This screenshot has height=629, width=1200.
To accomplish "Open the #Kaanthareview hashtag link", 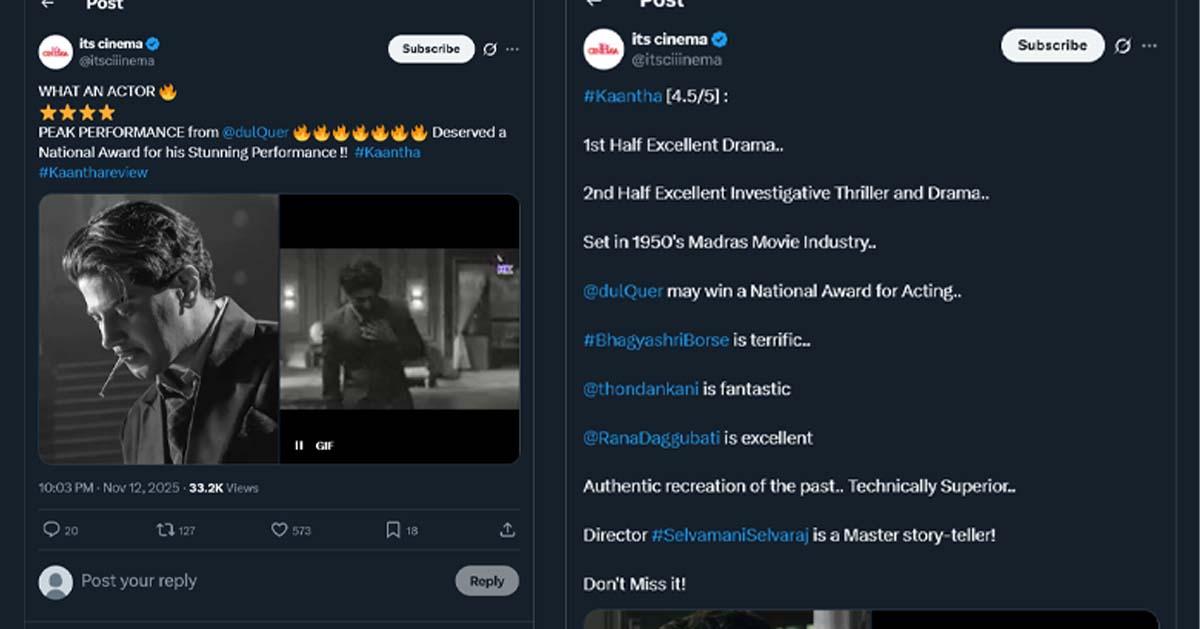I will coord(93,172).
